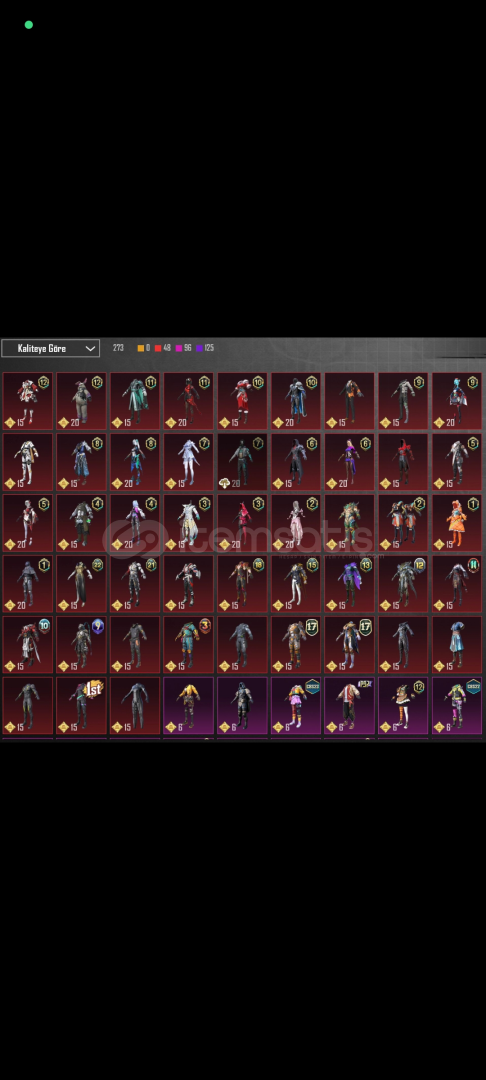Select the orange striped outfit with badge 12

tap(403, 705)
